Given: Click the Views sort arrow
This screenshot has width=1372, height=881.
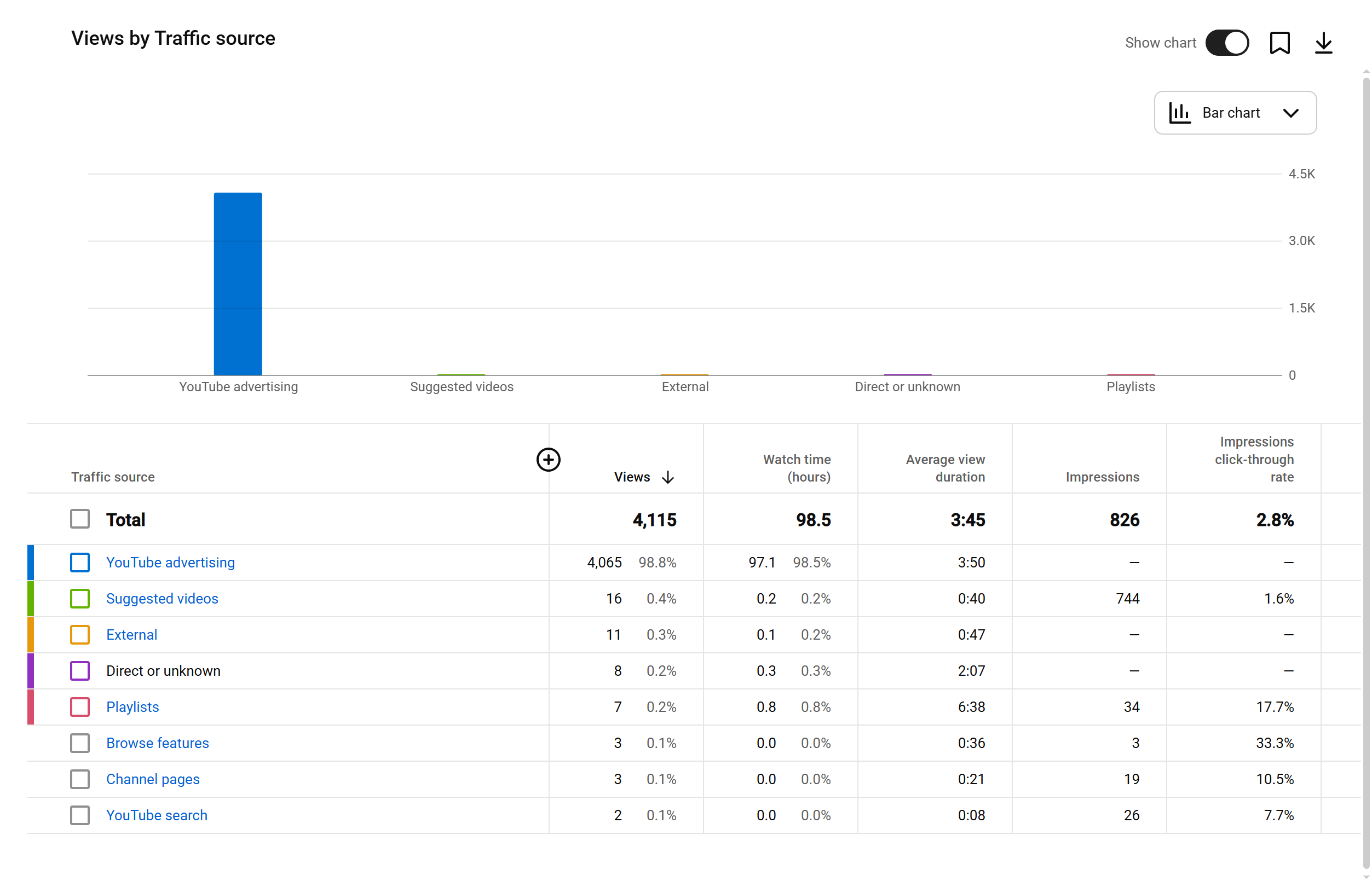Looking at the screenshot, I should (667, 477).
